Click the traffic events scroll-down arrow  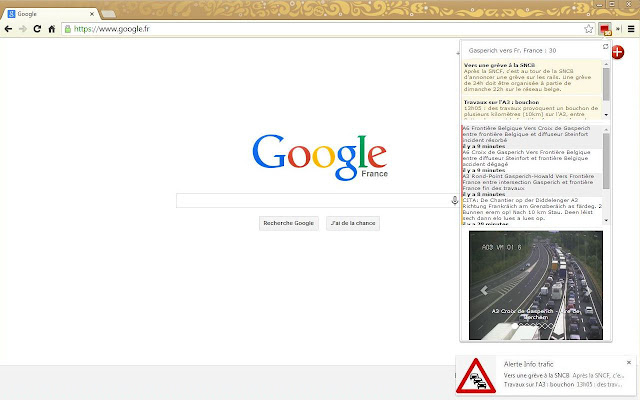point(606,220)
